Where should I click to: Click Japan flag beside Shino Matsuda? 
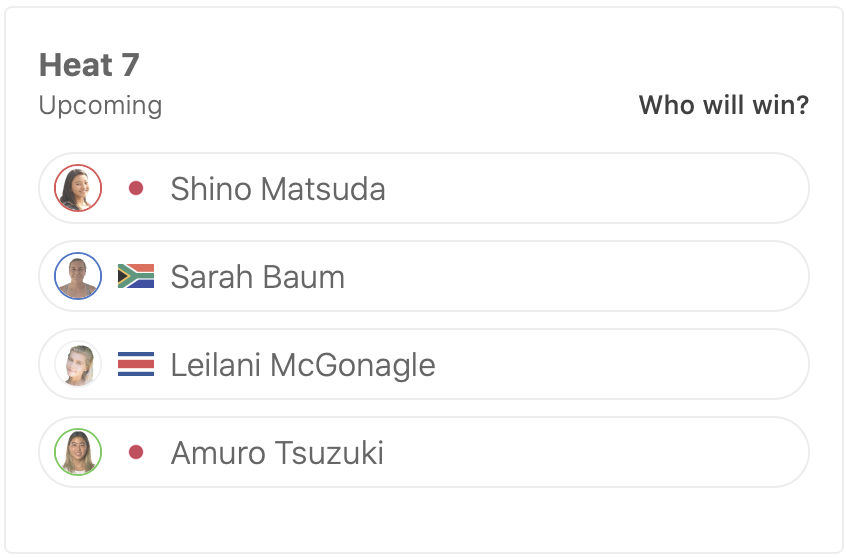[x=136, y=188]
